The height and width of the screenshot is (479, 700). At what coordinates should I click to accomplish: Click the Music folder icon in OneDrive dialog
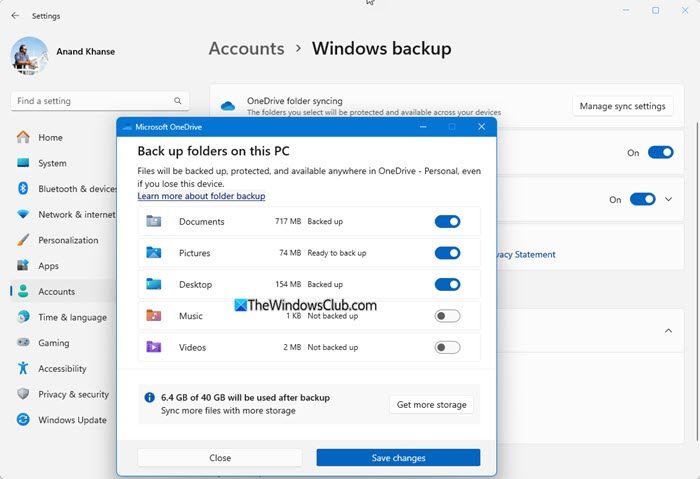click(x=154, y=315)
